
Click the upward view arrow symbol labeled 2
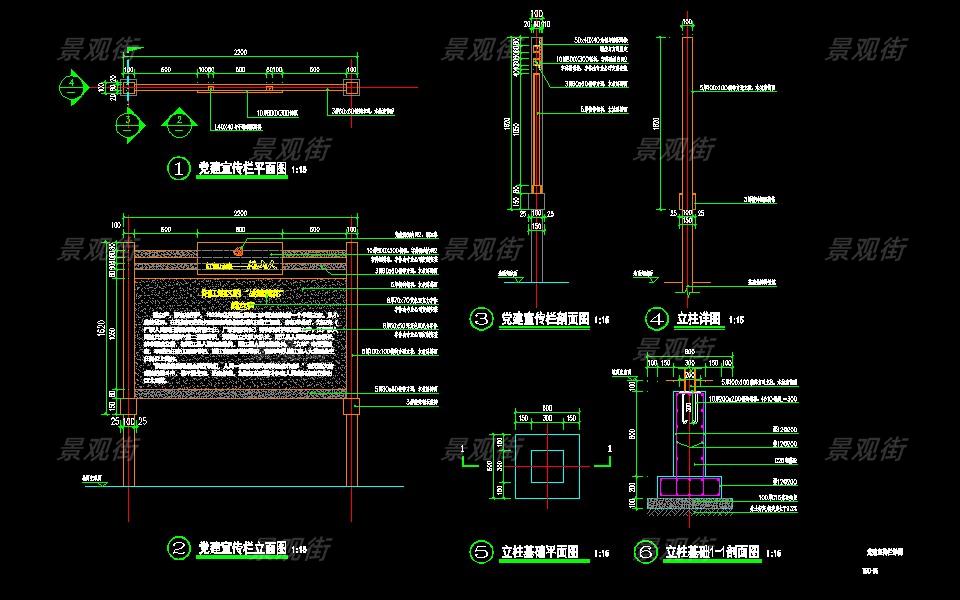[x=179, y=122]
